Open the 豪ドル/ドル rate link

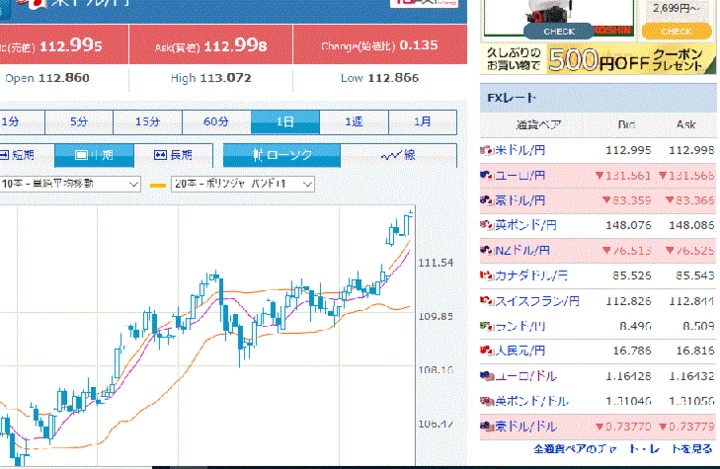coord(526,426)
